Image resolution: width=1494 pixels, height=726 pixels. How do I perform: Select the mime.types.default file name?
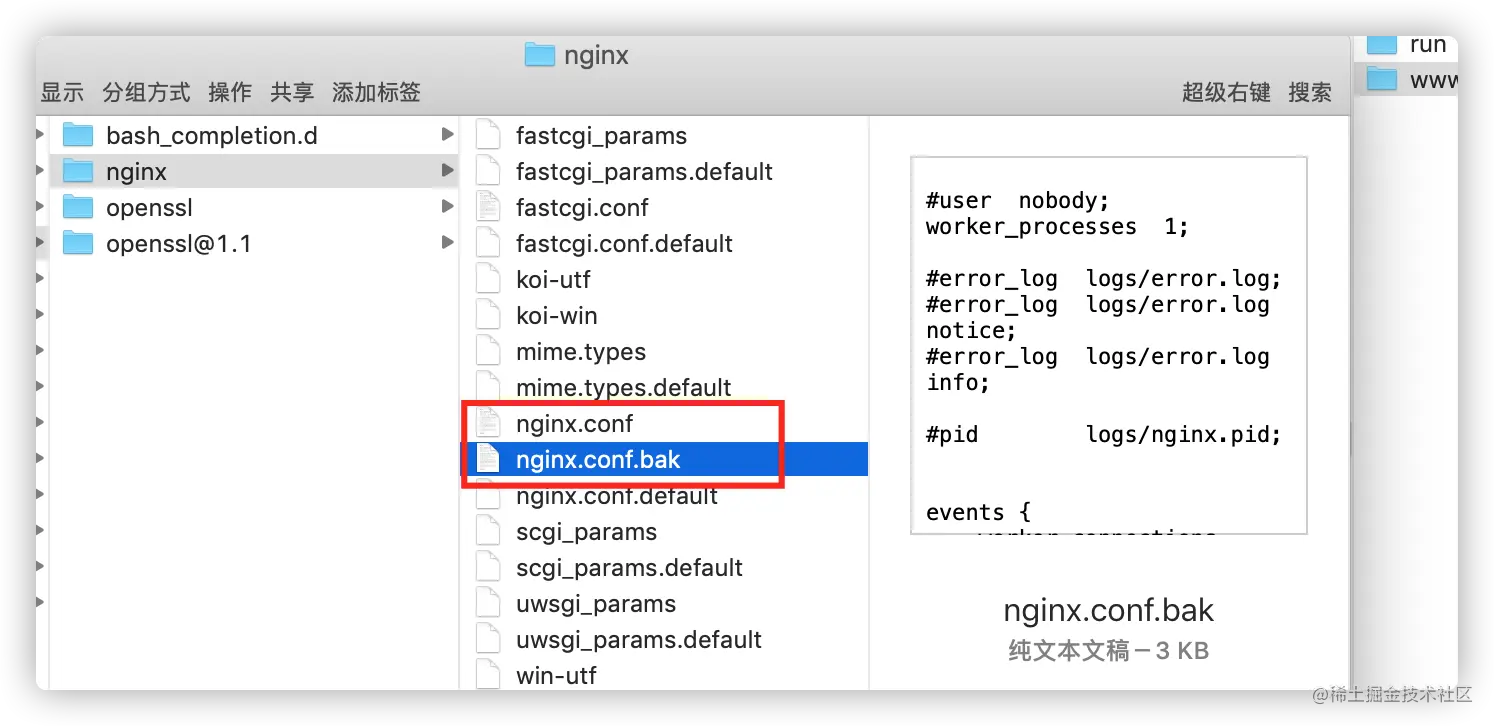point(623,387)
